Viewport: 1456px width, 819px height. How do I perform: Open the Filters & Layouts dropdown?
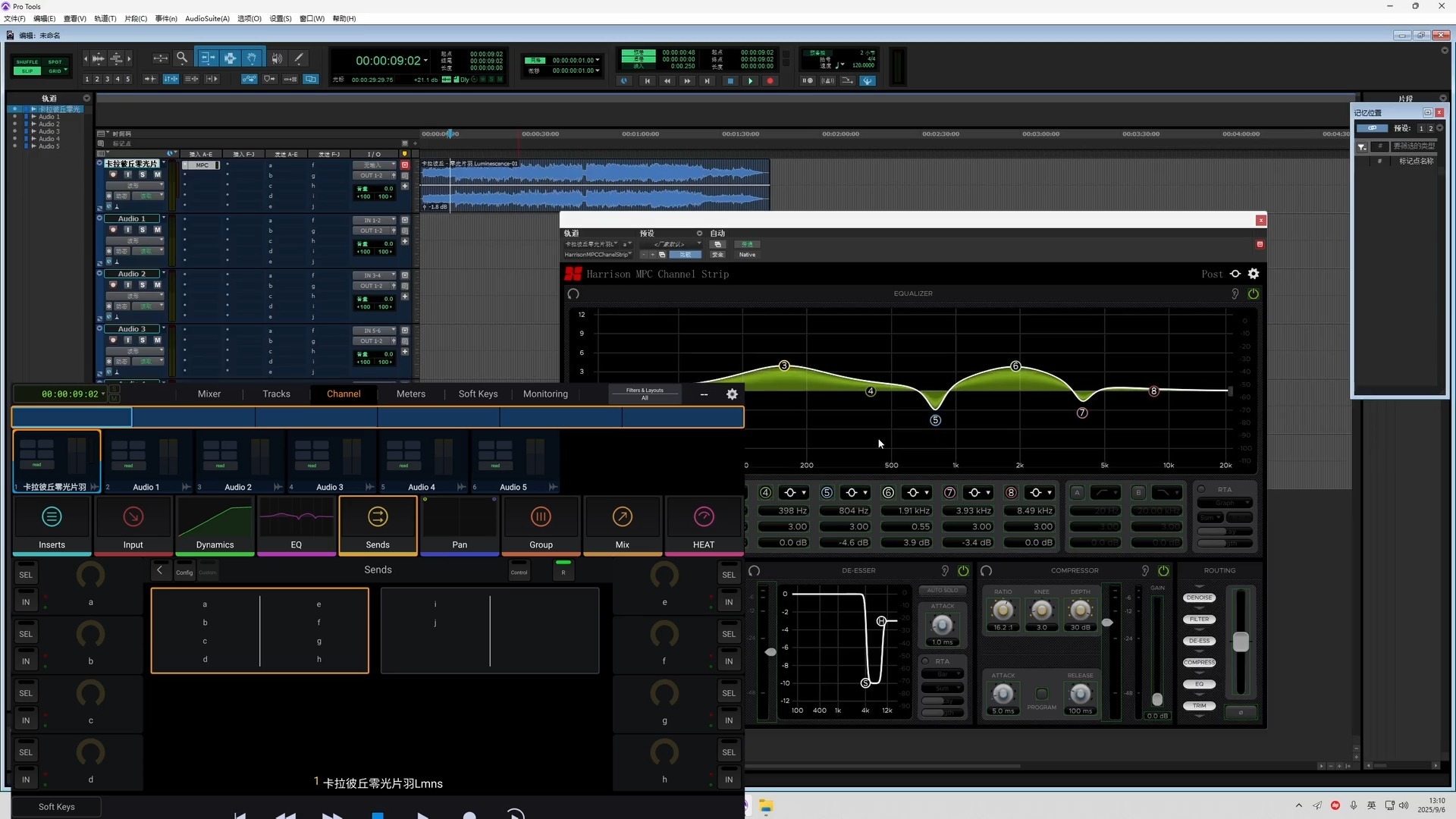coord(645,394)
